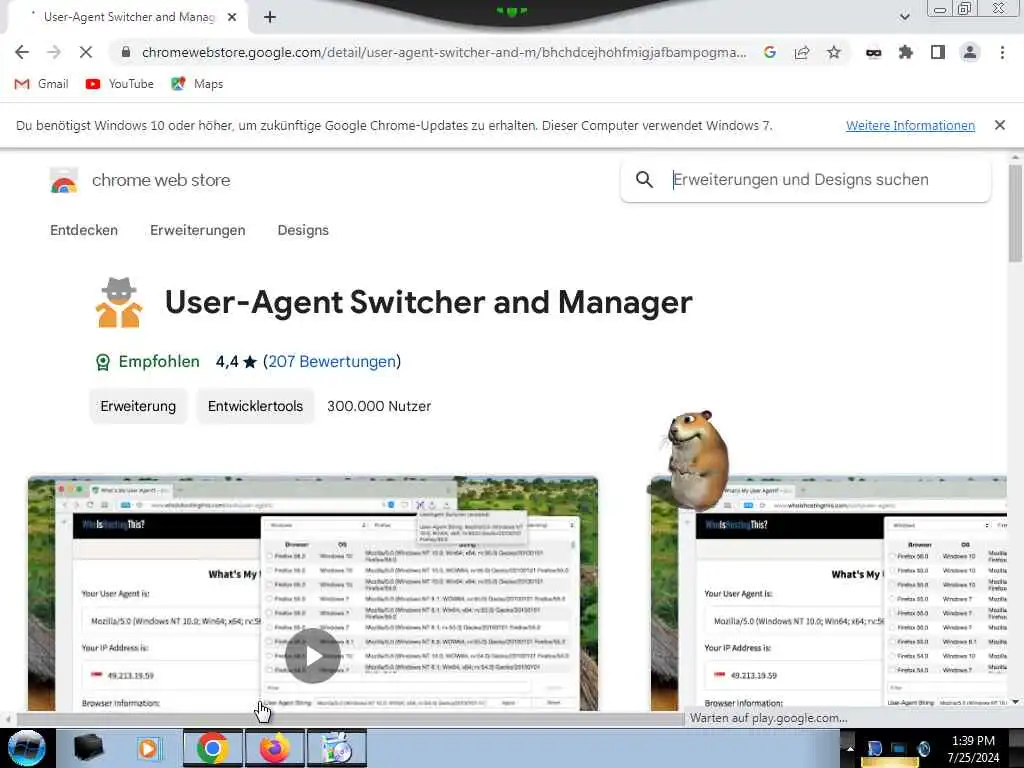Click the address bar URL
The width and height of the screenshot is (1024, 768).
[x=444, y=52]
